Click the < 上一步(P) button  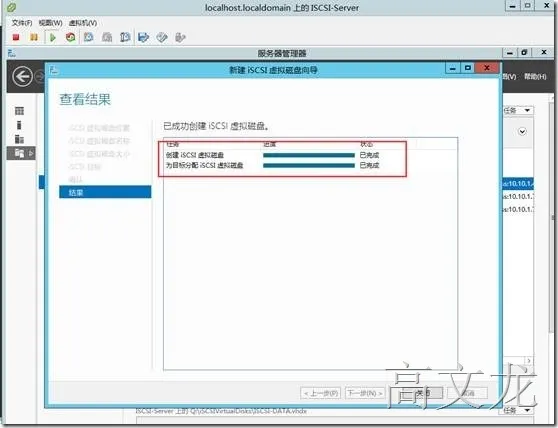point(321,393)
